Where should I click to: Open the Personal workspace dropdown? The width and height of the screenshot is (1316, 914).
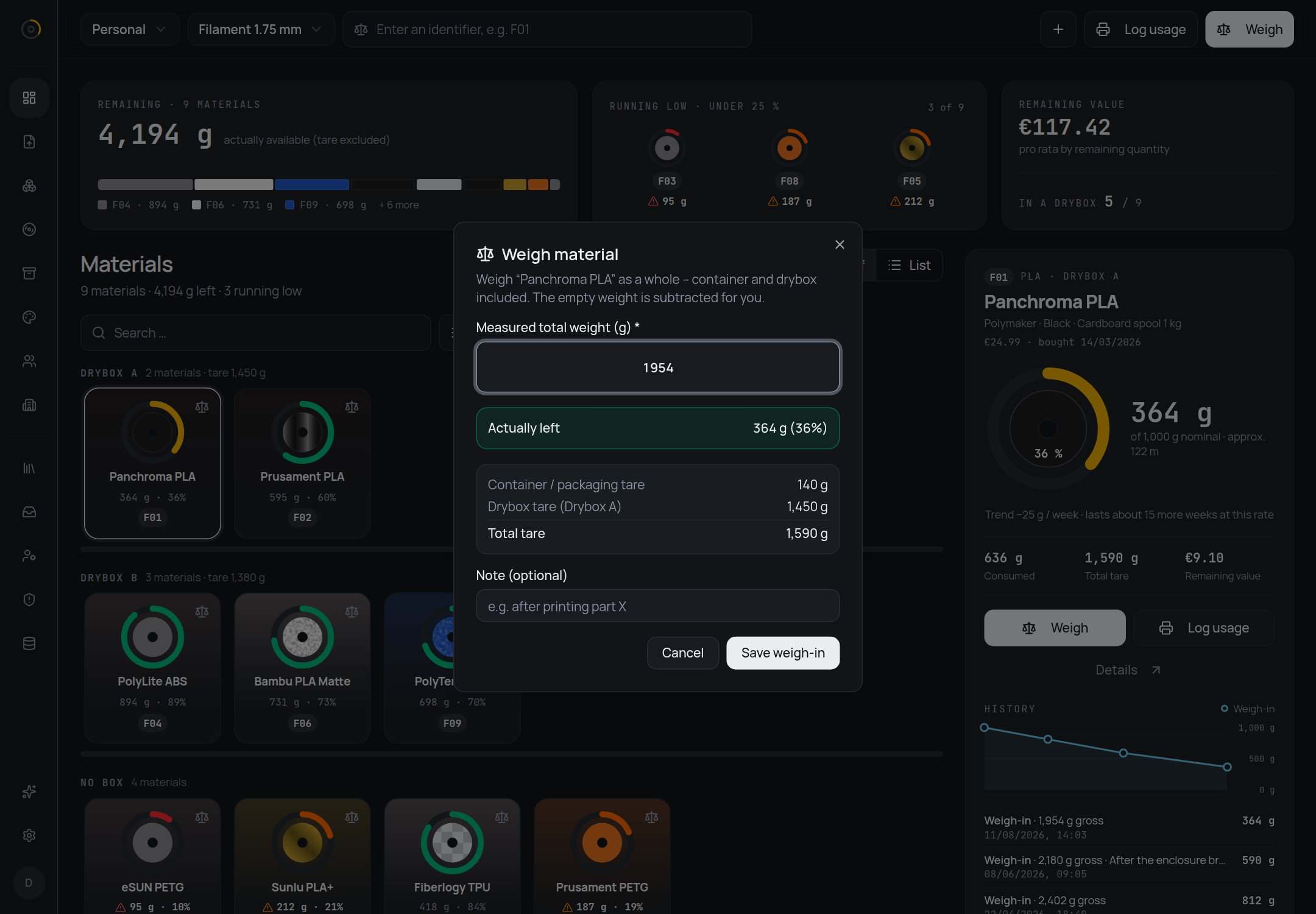[x=130, y=29]
